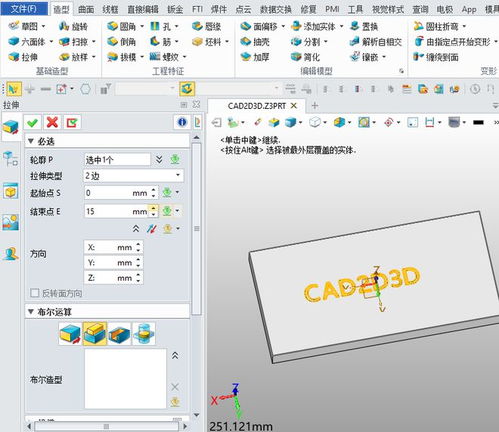Click the 分割 split tool
Image resolution: width=499 pixels, height=432 pixels.
(305, 42)
